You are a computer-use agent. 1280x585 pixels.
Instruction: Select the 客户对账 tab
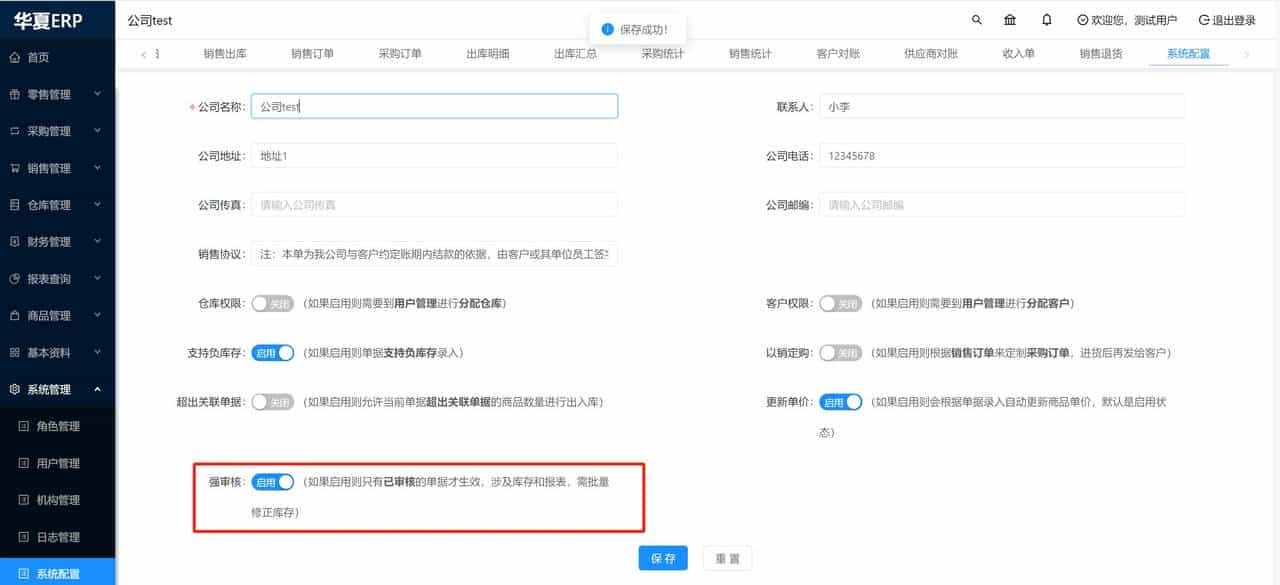841,55
